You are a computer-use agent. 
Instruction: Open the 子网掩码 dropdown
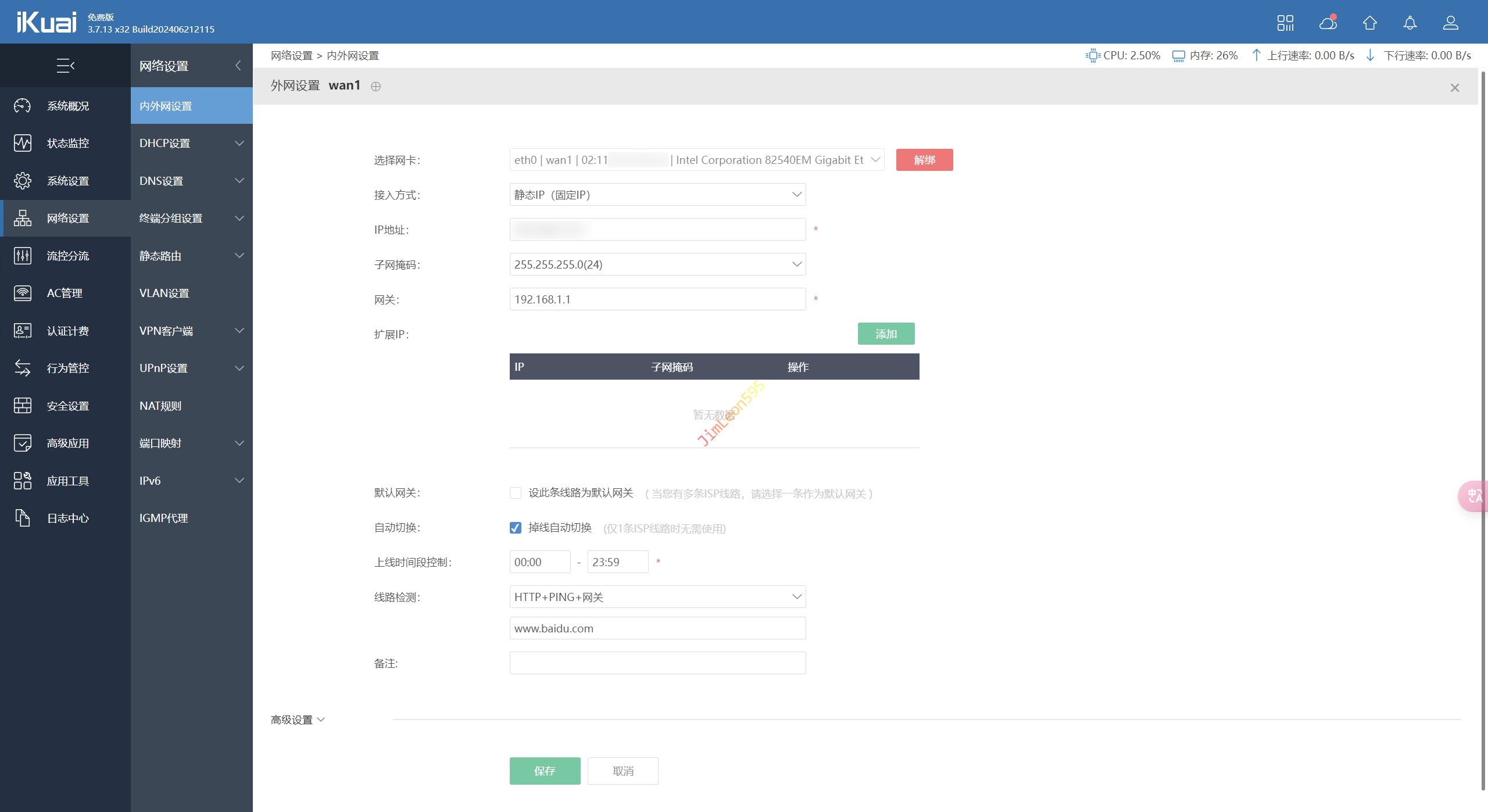657,264
